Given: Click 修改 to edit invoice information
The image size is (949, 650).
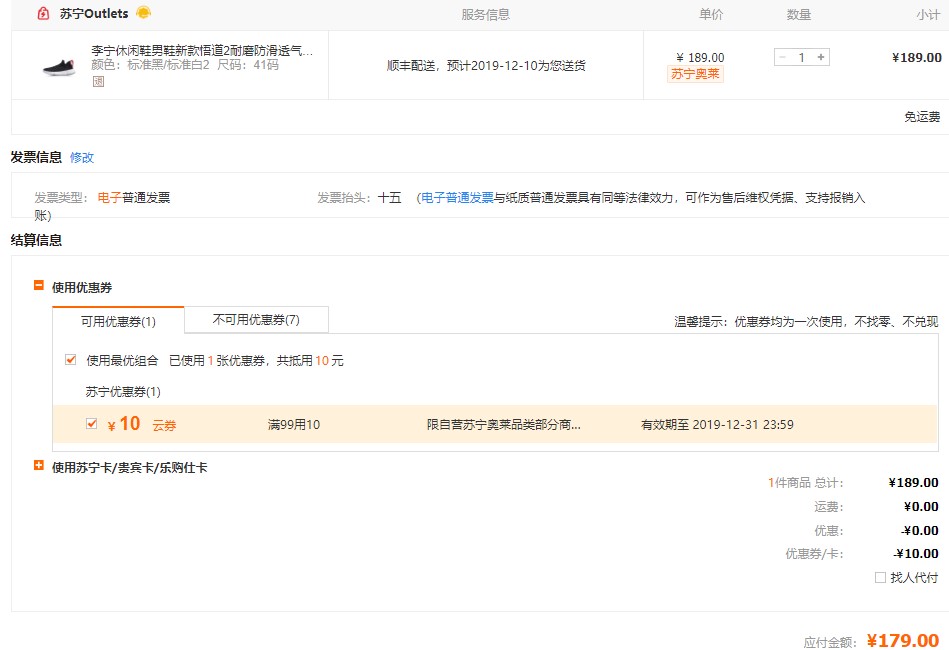Looking at the screenshot, I should tap(82, 157).
